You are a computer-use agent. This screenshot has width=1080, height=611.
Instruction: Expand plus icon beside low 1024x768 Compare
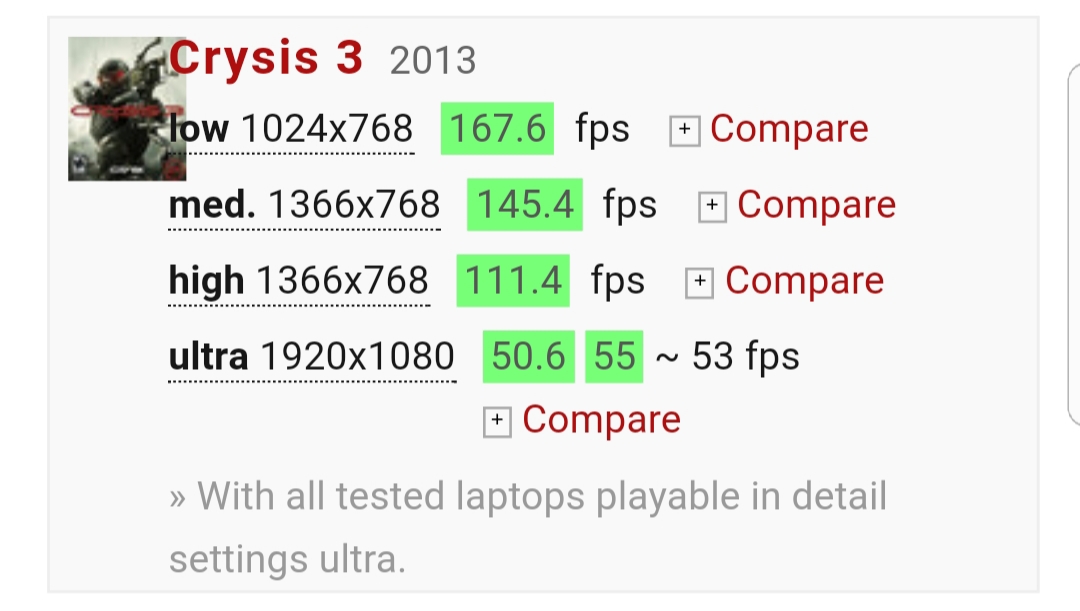click(685, 130)
